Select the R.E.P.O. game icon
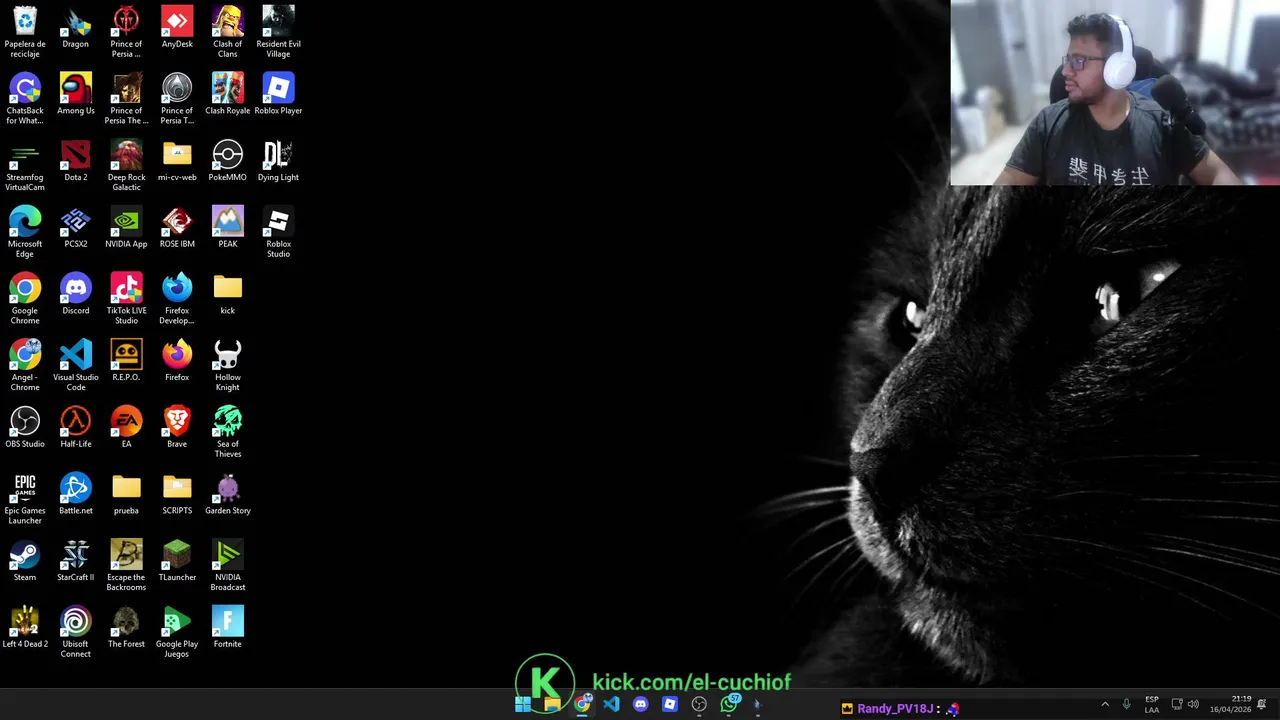The height and width of the screenshot is (720, 1280). (126, 360)
